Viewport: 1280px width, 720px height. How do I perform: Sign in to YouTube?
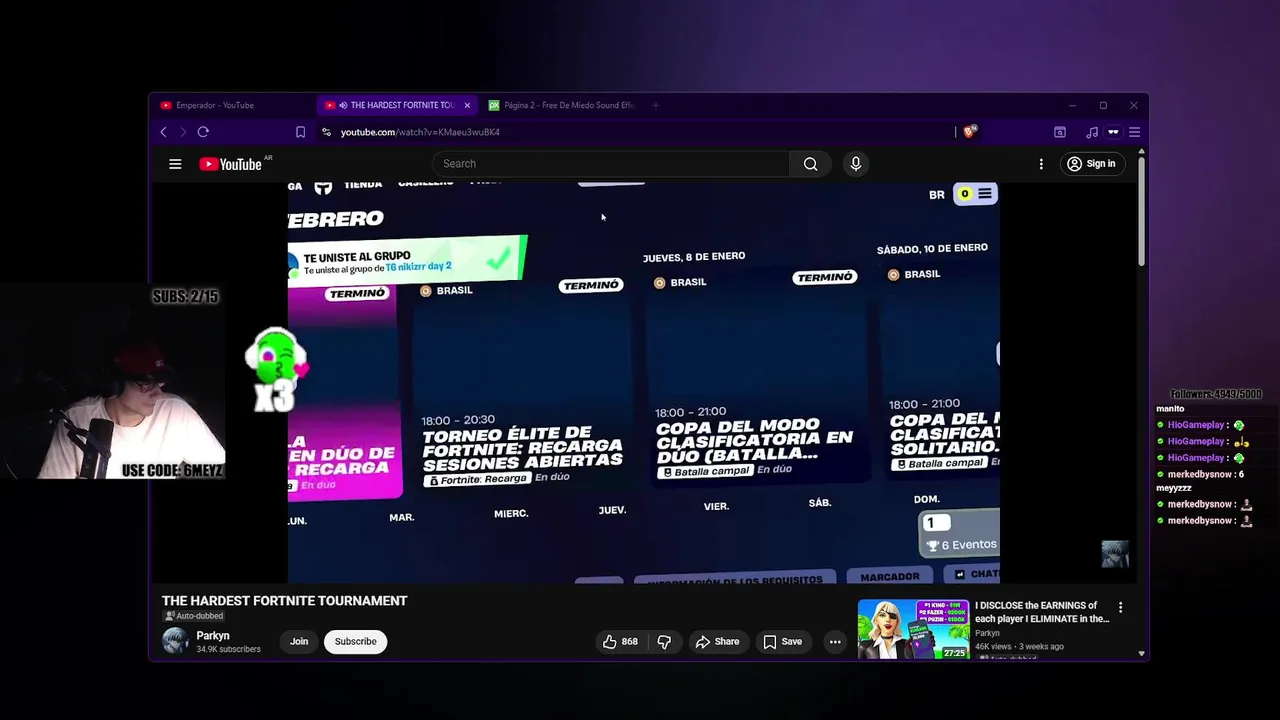click(x=1091, y=164)
